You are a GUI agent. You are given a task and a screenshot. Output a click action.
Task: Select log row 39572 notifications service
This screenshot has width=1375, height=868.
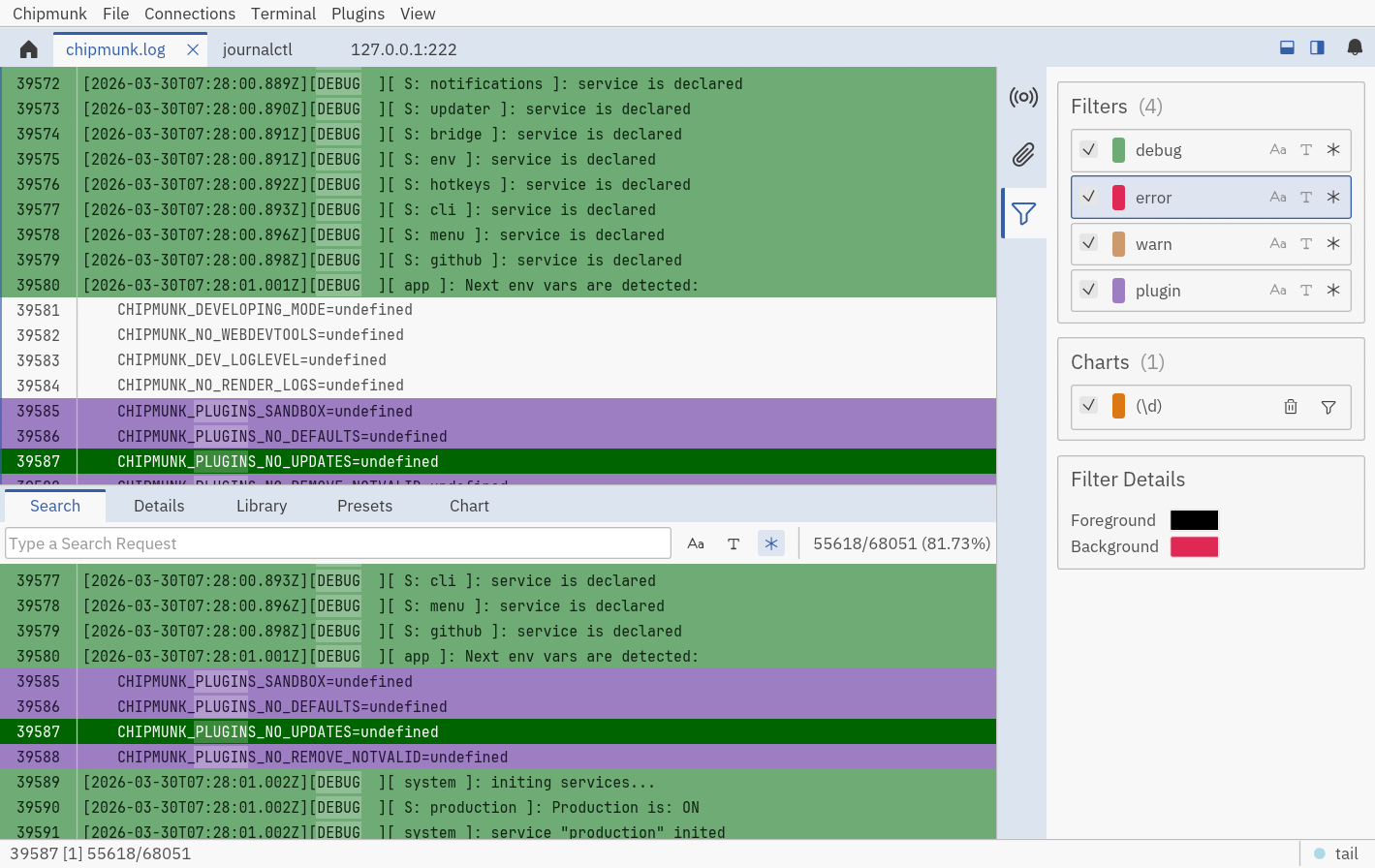(x=498, y=83)
